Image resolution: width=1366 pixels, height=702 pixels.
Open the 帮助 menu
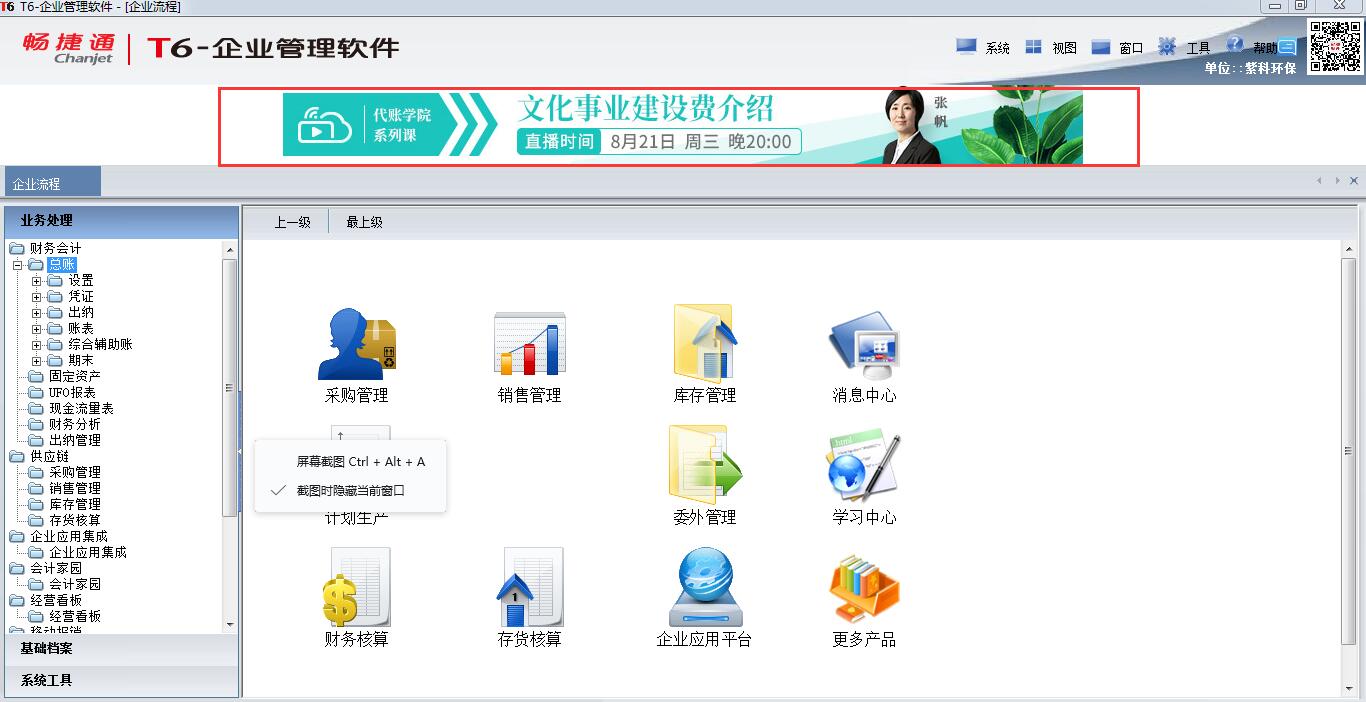click(x=1265, y=48)
